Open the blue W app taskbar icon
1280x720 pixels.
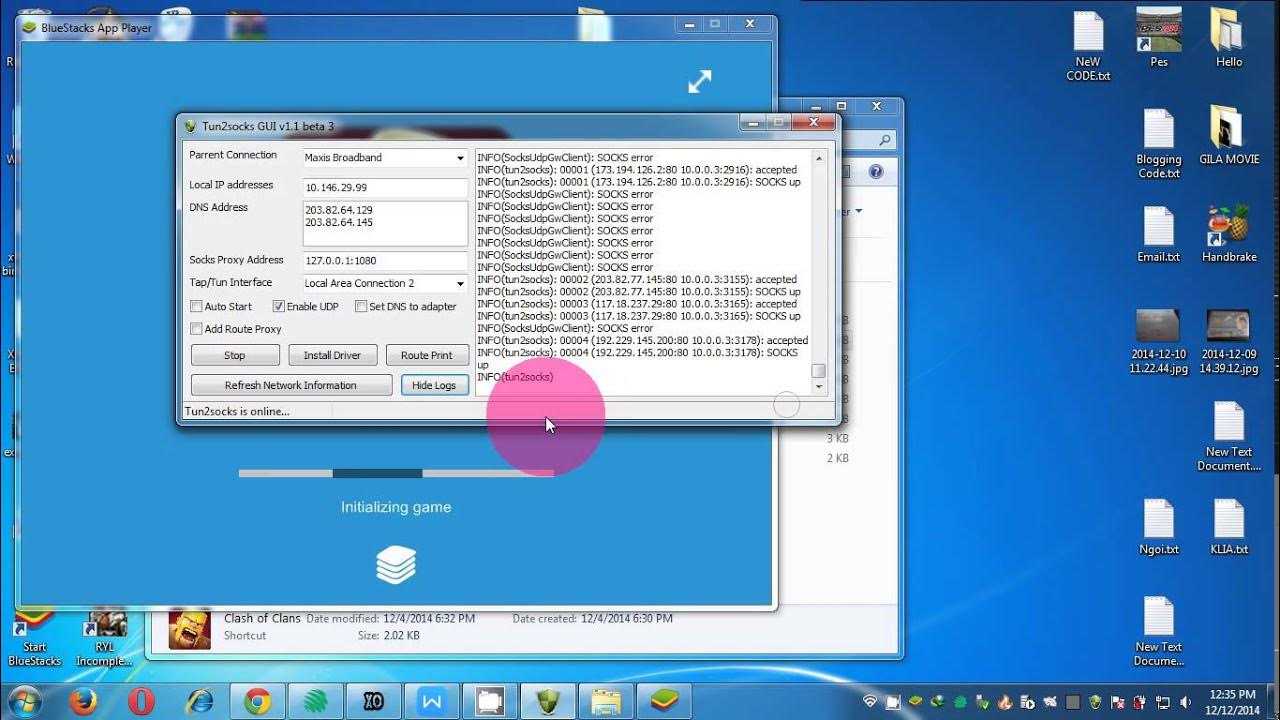[432, 702]
